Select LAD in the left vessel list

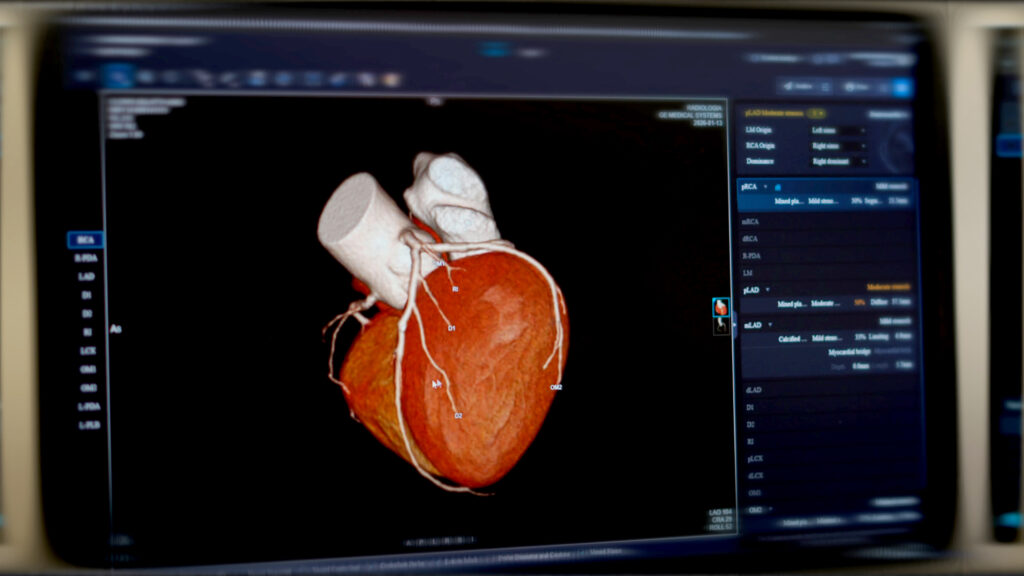coord(86,276)
